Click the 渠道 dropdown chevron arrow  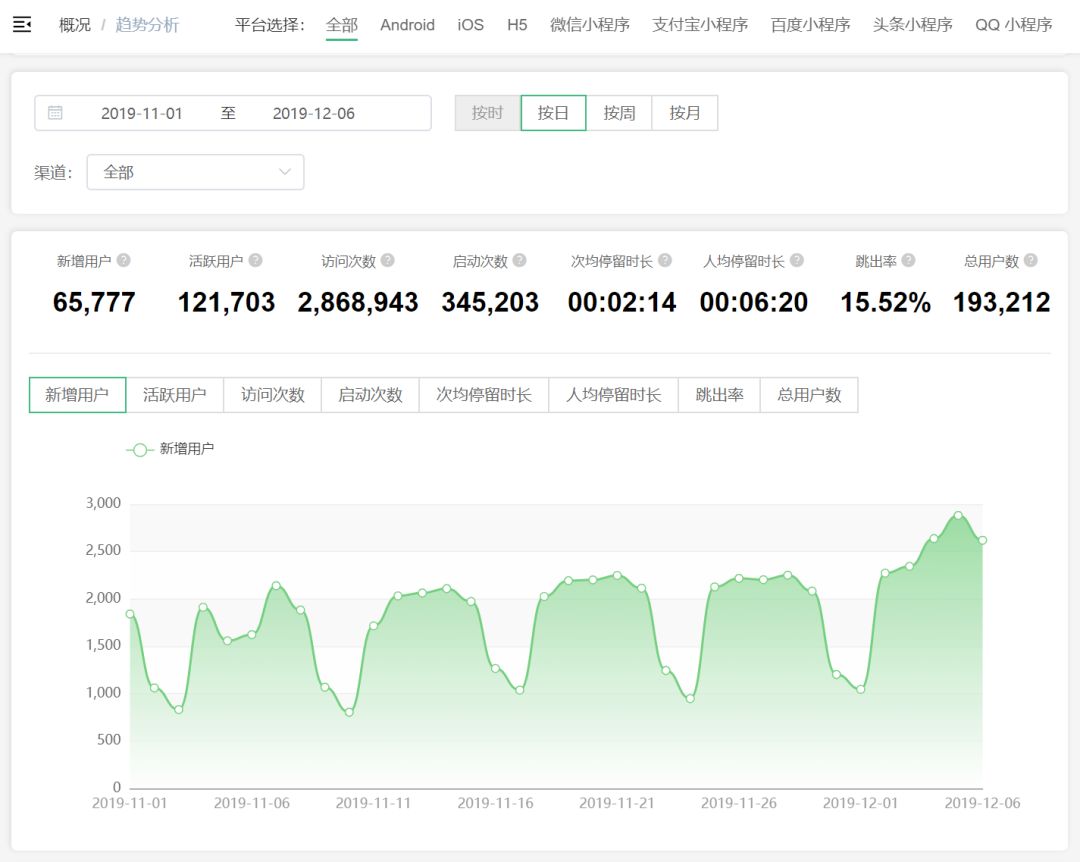tap(284, 172)
